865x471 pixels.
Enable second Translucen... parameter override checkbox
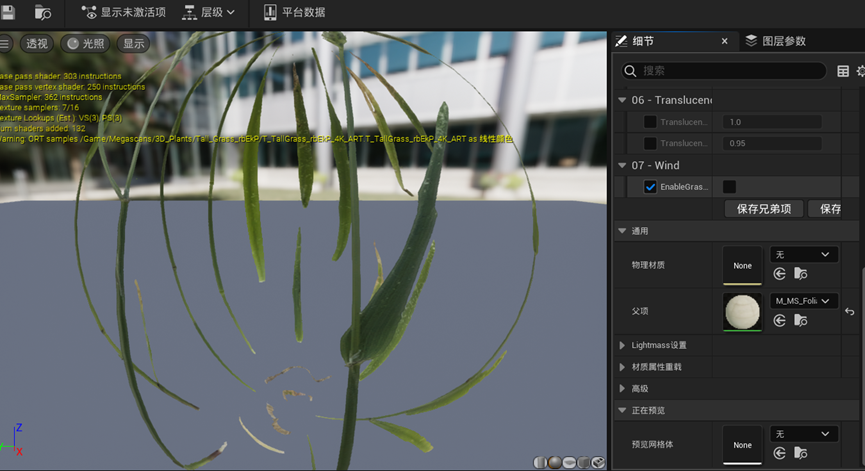coord(650,143)
